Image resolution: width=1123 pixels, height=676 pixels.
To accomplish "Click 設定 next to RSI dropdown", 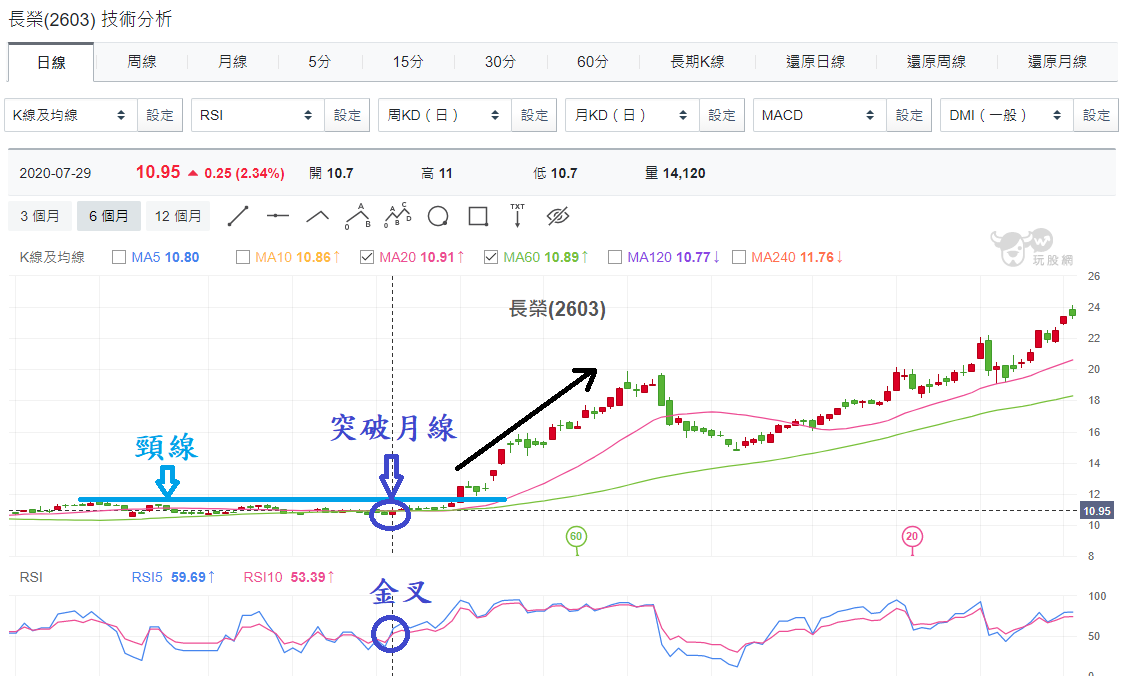I will click(347, 115).
